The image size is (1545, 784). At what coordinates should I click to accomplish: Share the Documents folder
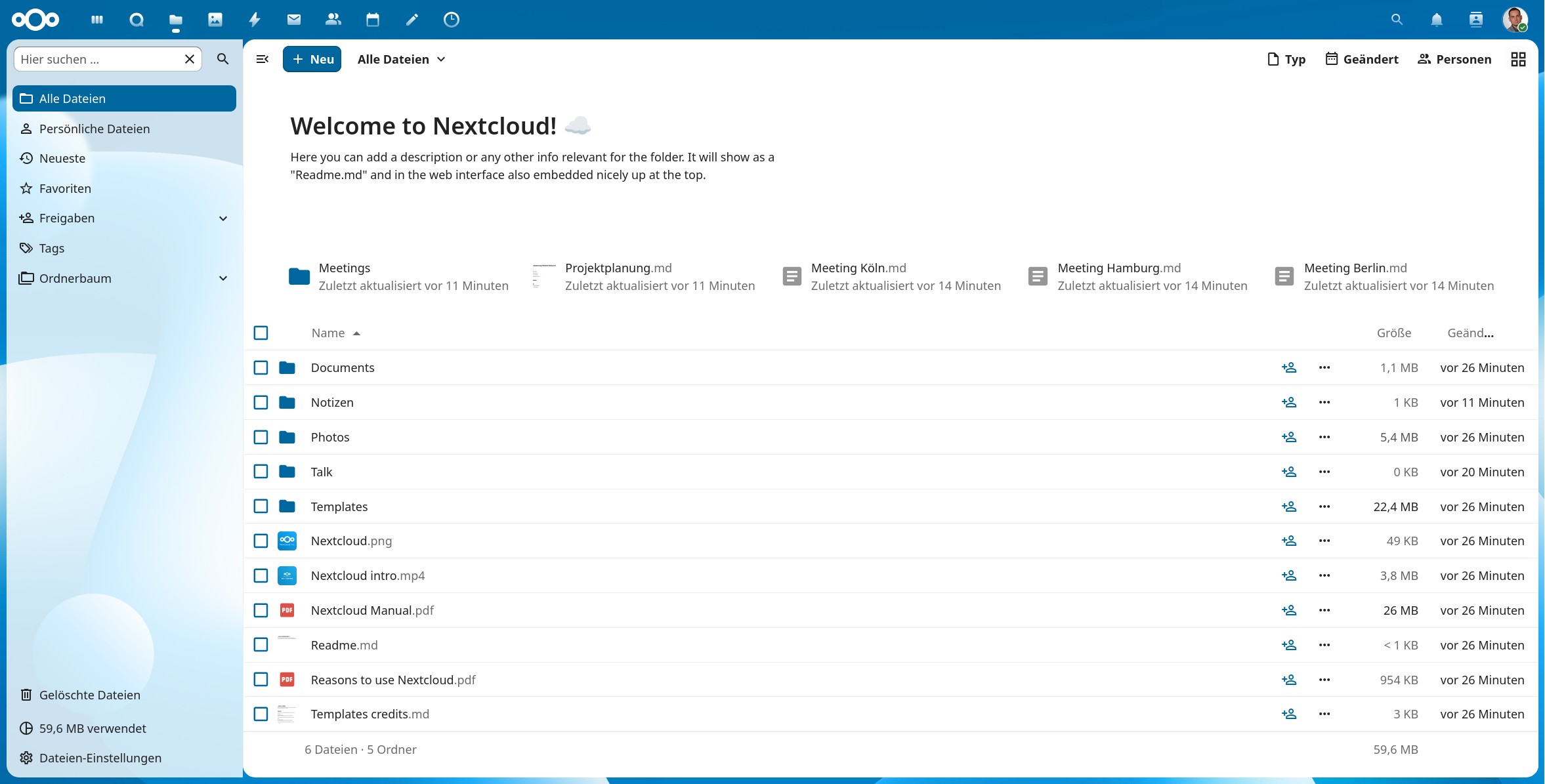pyautogui.click(x=1289, y=367)
